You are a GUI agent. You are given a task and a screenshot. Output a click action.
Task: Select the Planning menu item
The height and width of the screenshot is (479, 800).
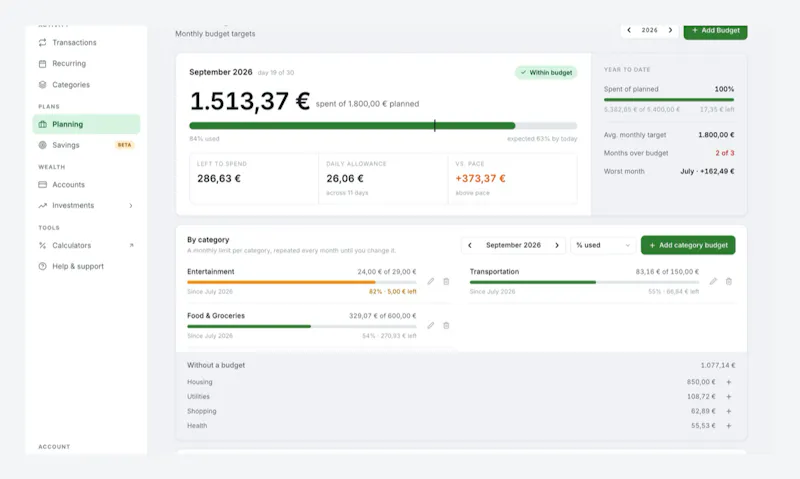(x=86, y=124)
